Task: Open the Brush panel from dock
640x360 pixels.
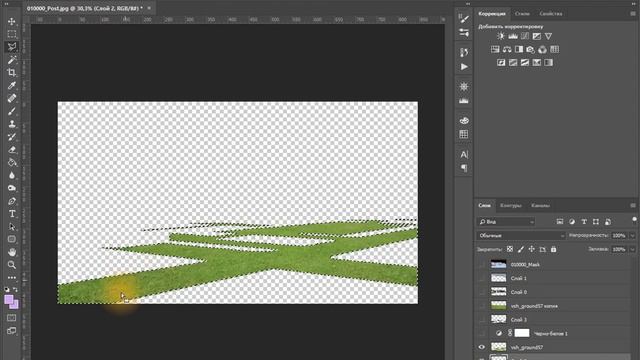Action: pyautogui.click(x=464, y=18)
